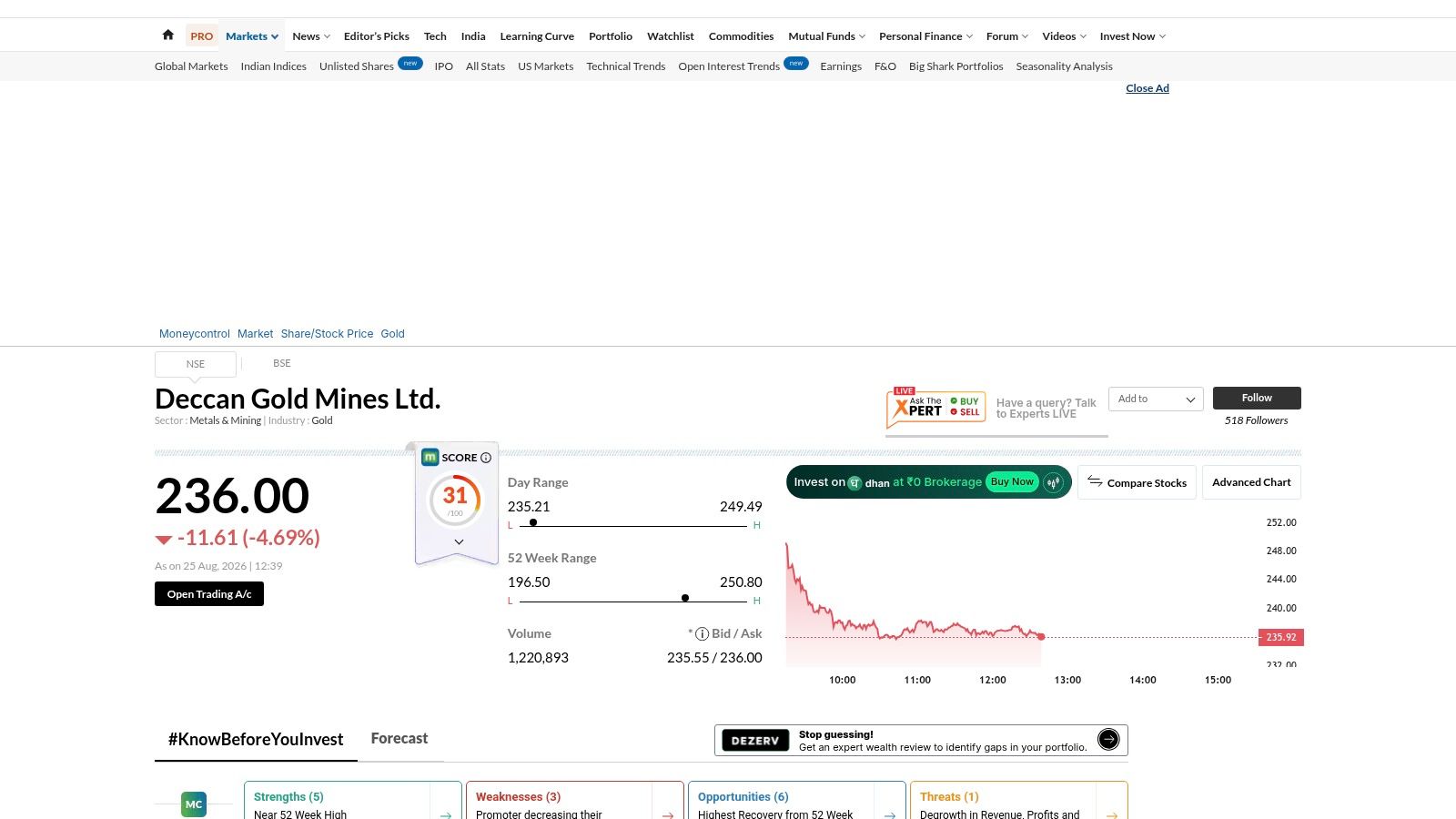The height and width of the screenshot is (819, 1456).
Task: Click the Ask The Xpert live banner
Action: click(936, 407)
